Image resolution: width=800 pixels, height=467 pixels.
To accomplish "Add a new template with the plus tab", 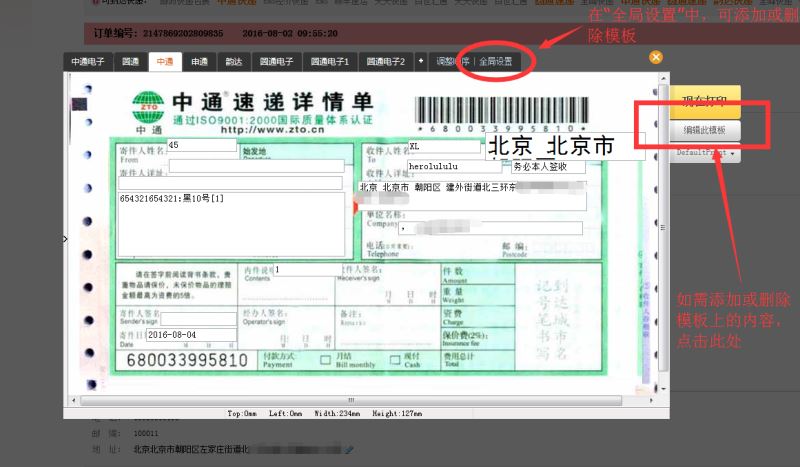I will click(x=421, y=61).
